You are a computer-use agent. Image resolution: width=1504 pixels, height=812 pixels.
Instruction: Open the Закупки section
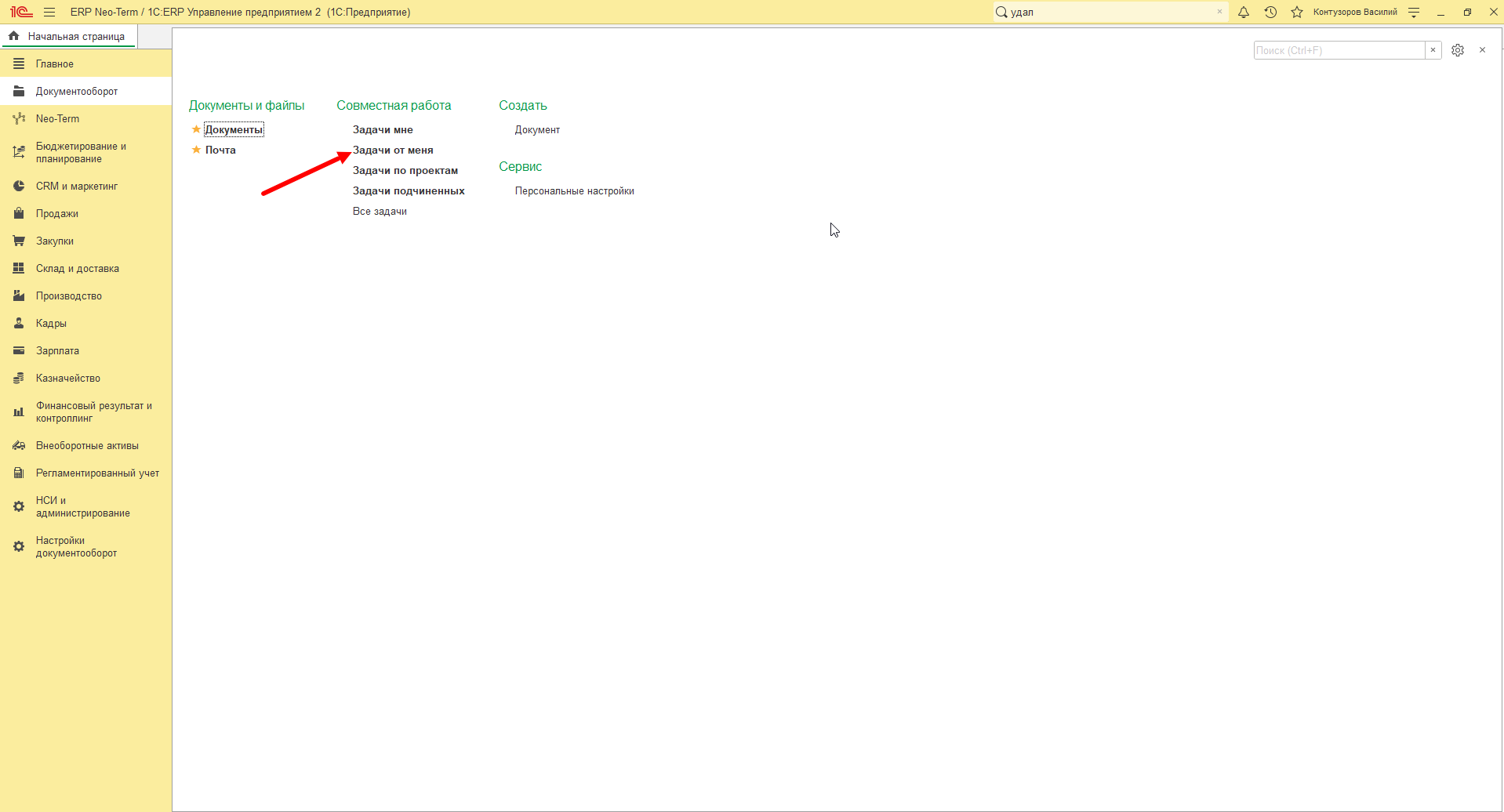click(55, 241)
